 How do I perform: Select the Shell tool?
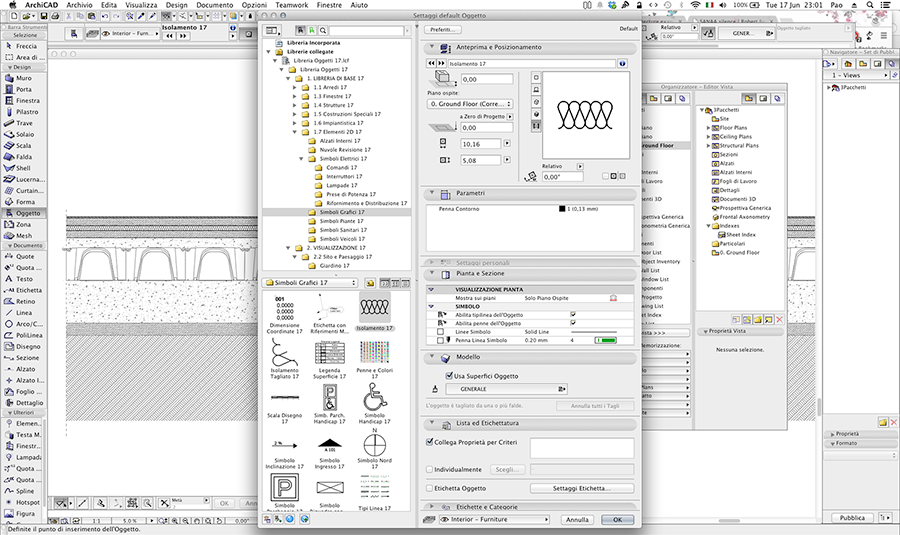click(x=24, y=168)
